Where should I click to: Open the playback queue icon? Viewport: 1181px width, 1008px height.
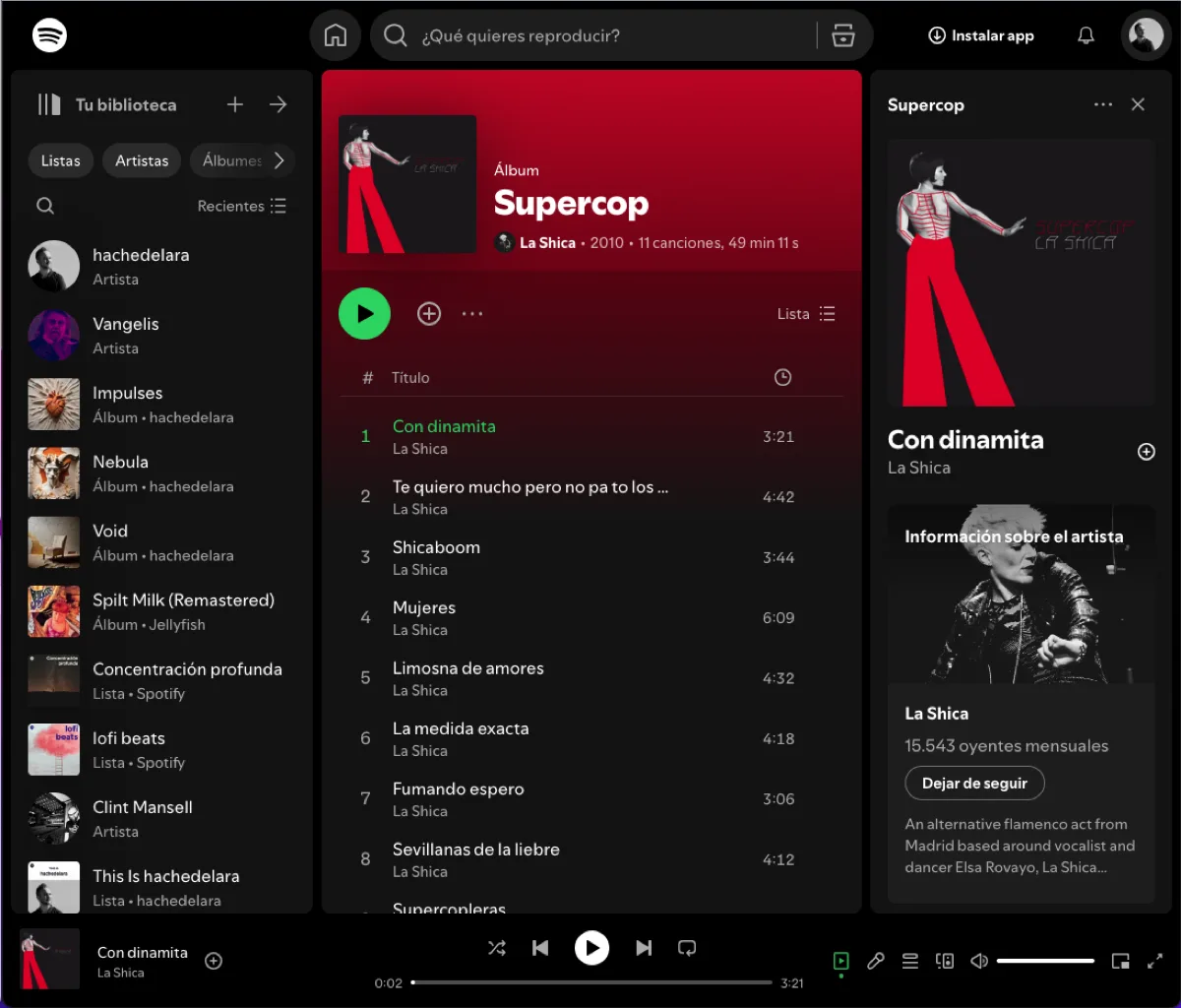click(910, 961)
